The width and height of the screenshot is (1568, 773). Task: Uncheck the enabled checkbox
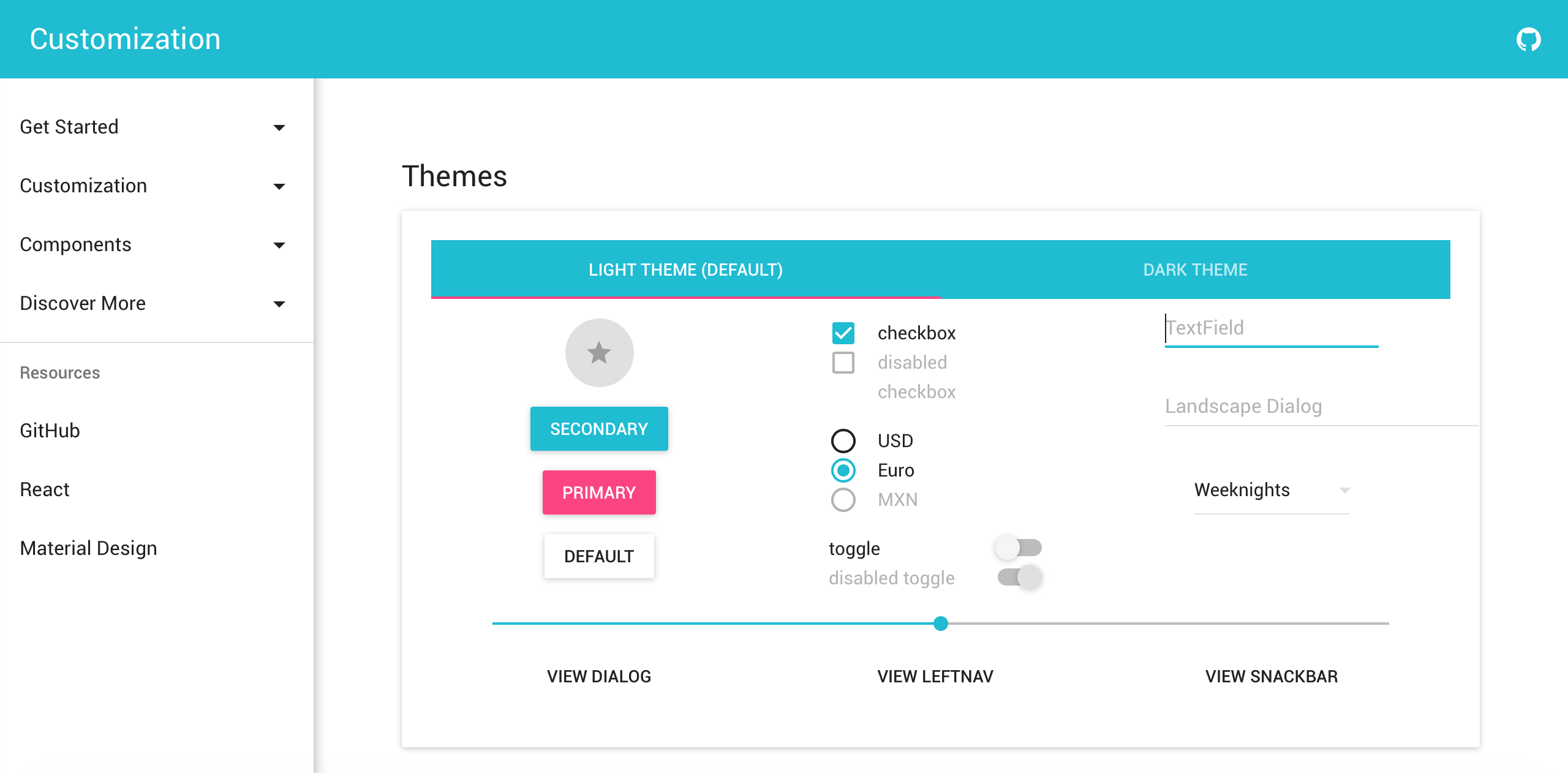click(x=843, y=333)
